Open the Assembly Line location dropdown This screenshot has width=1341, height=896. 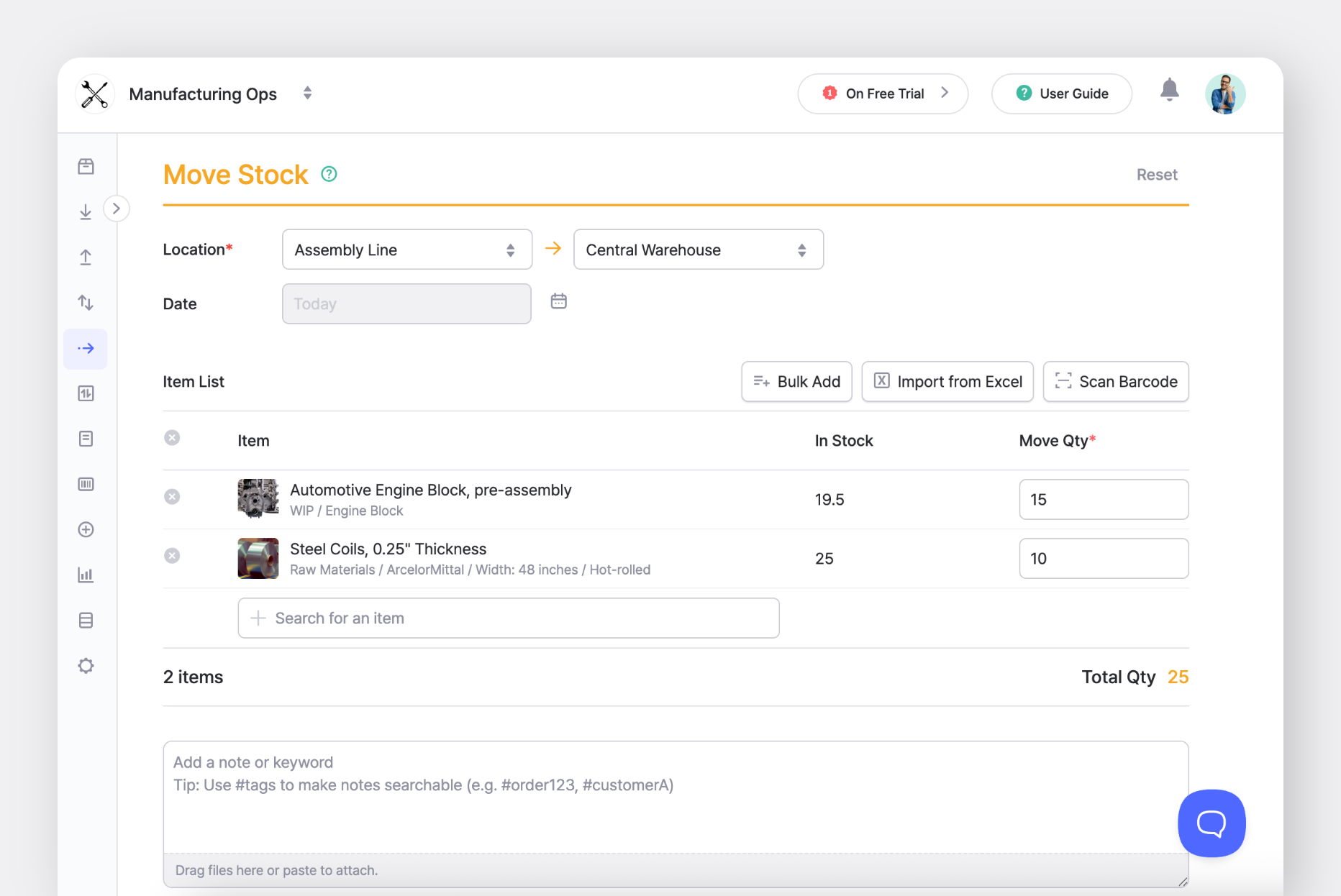[x=406, y=250]
